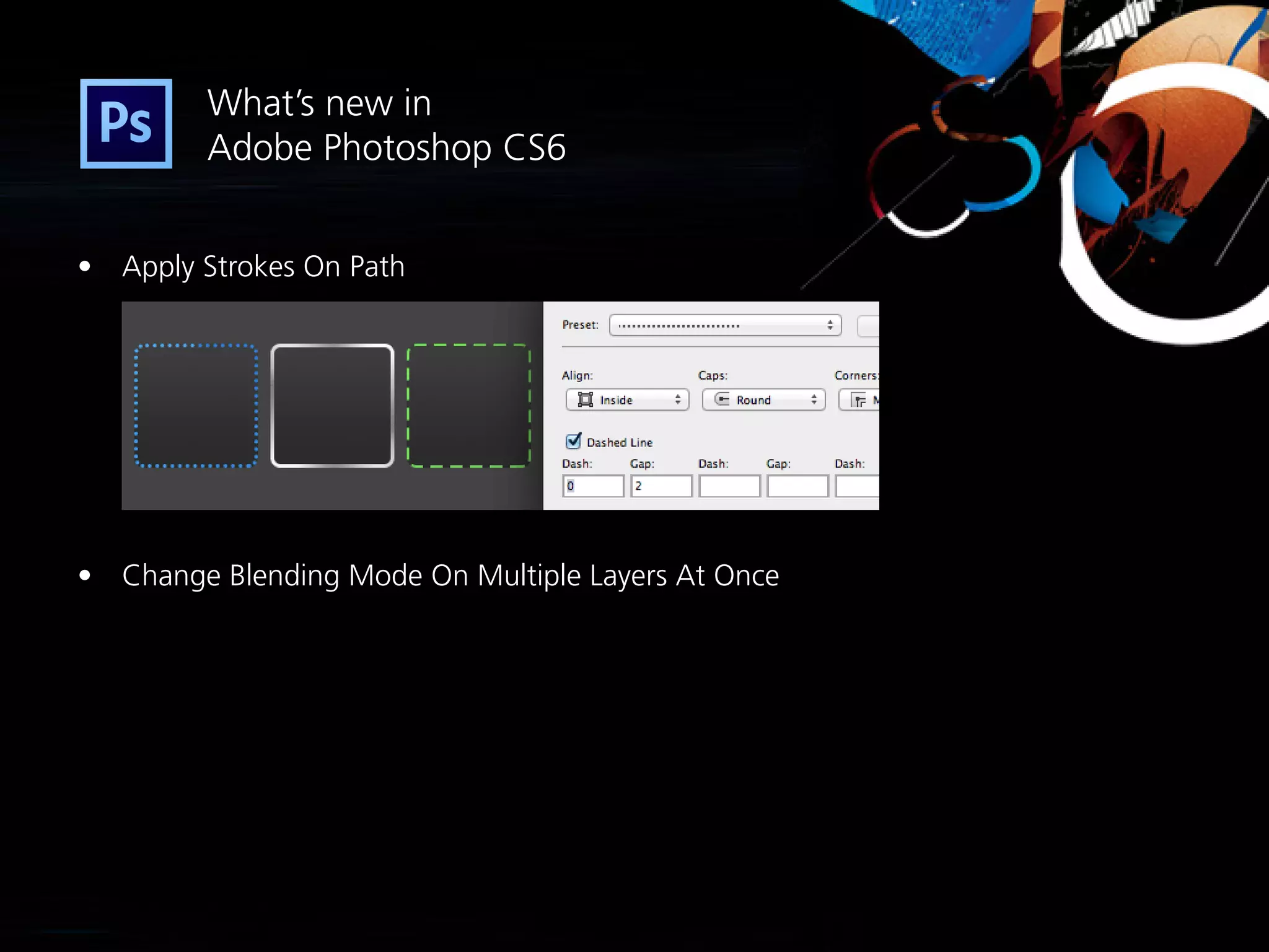Click 'Change Blending Mode On Multiple Layers At Once'
The image size is (1269, 952).
[x=450, y=576]
